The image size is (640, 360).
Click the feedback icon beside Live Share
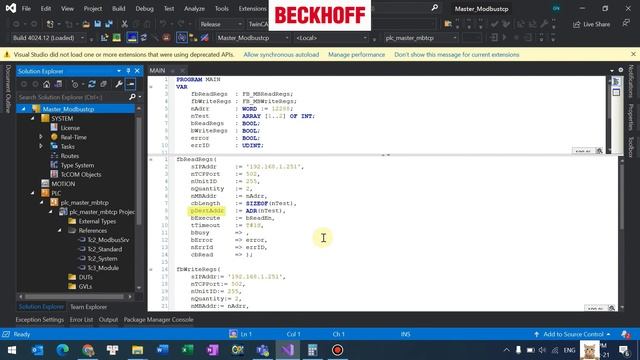click(x=626, y=24)
